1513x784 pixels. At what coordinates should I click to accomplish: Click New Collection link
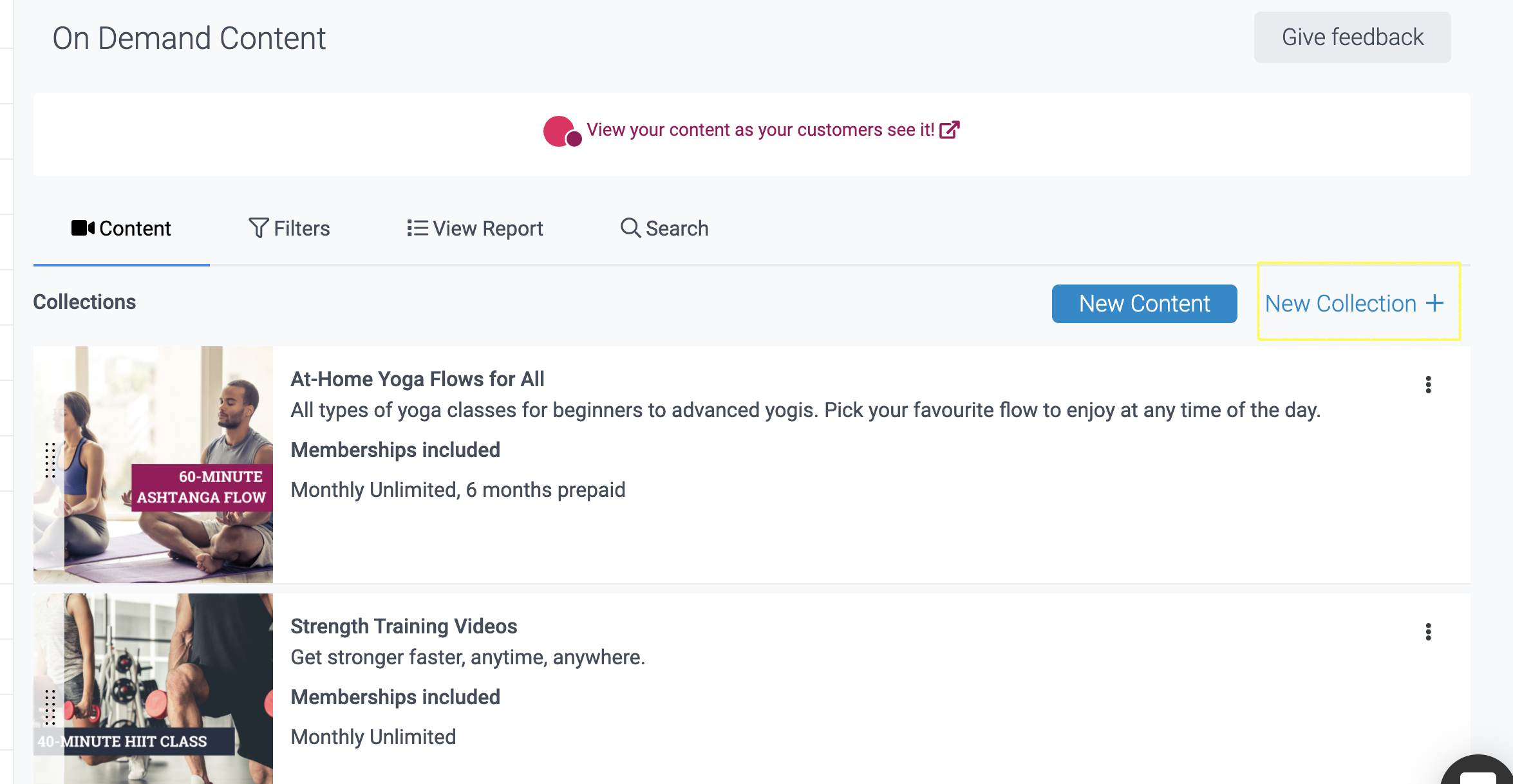[x=1340, y=303]
